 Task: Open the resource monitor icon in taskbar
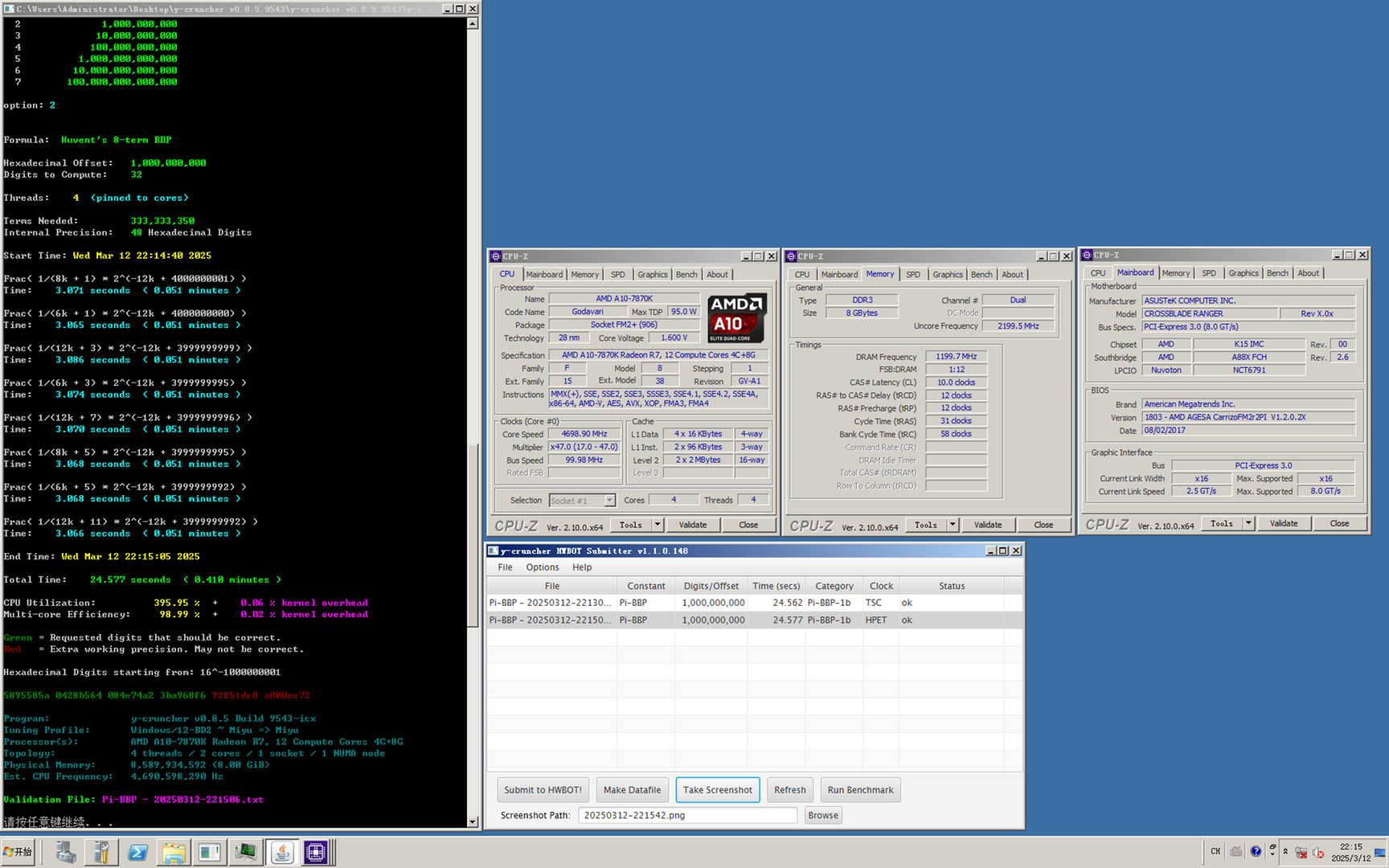[245, 852]
